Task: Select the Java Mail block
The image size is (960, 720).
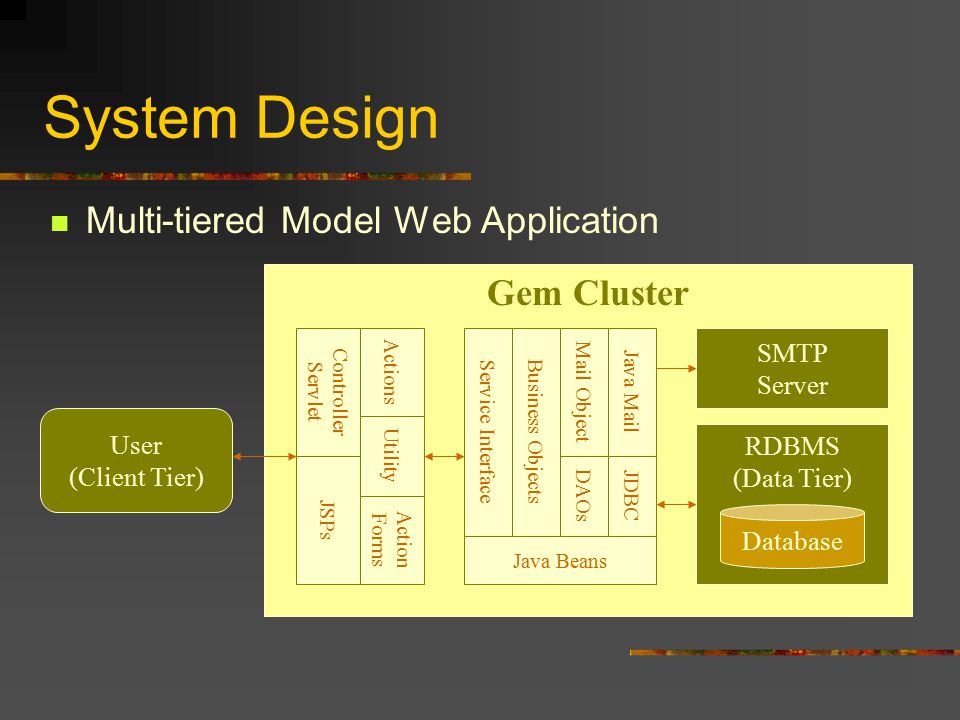Action: click(632, 392)
